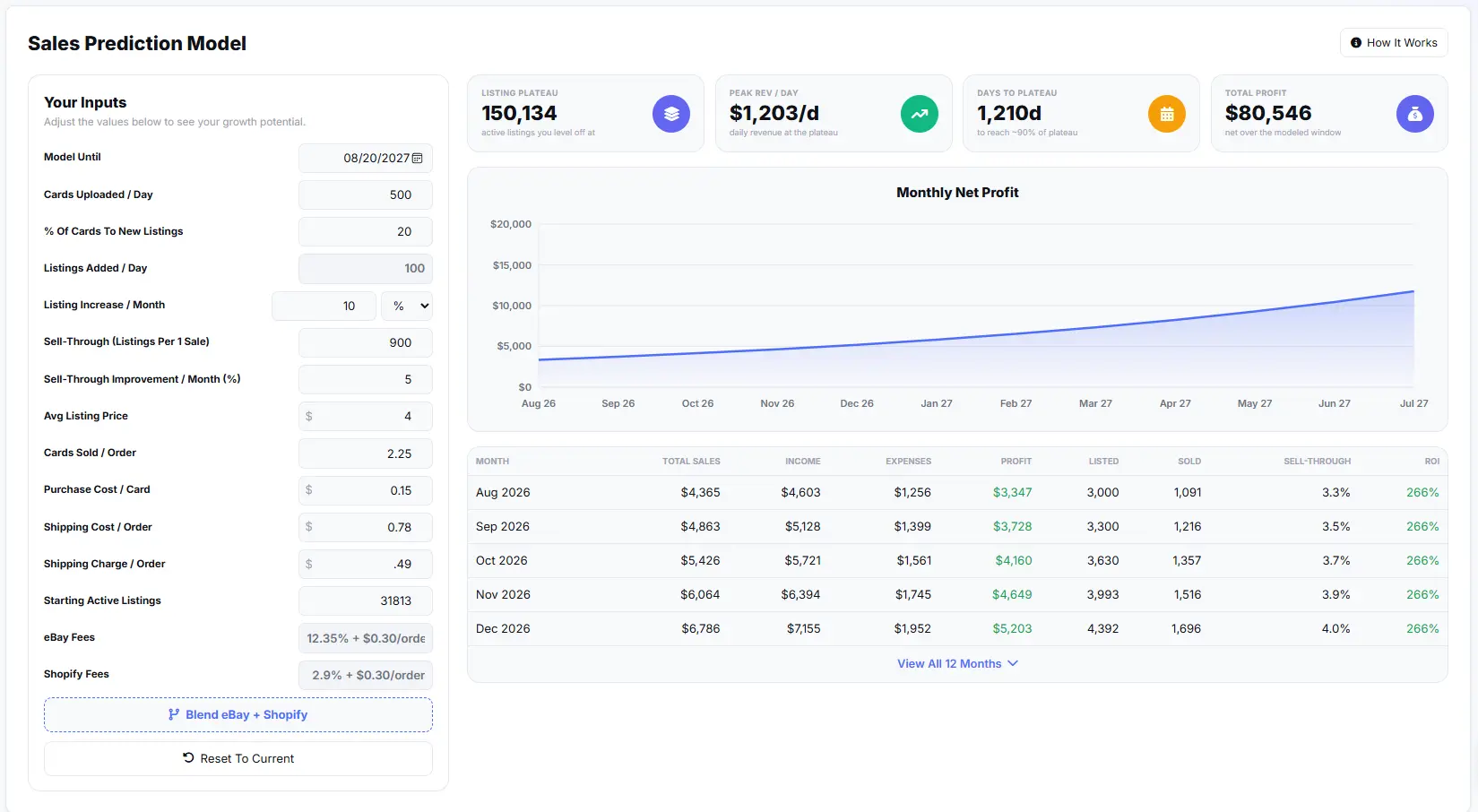Viewport: 1478px width, 812px height.
Task: Click the Listings Added / Day field
Action: pos(366,268)
